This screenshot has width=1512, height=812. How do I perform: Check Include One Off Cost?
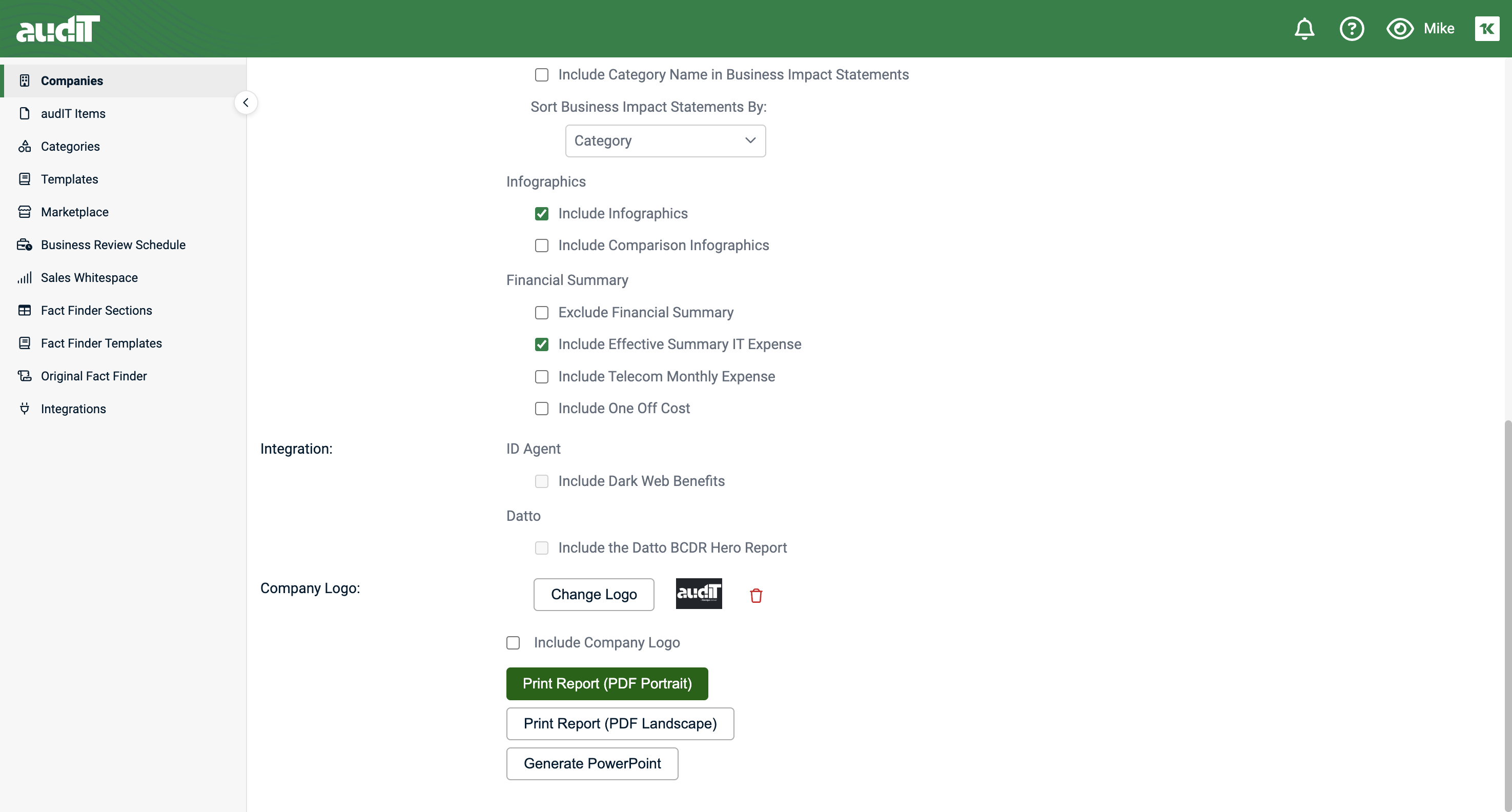[542, 409]
